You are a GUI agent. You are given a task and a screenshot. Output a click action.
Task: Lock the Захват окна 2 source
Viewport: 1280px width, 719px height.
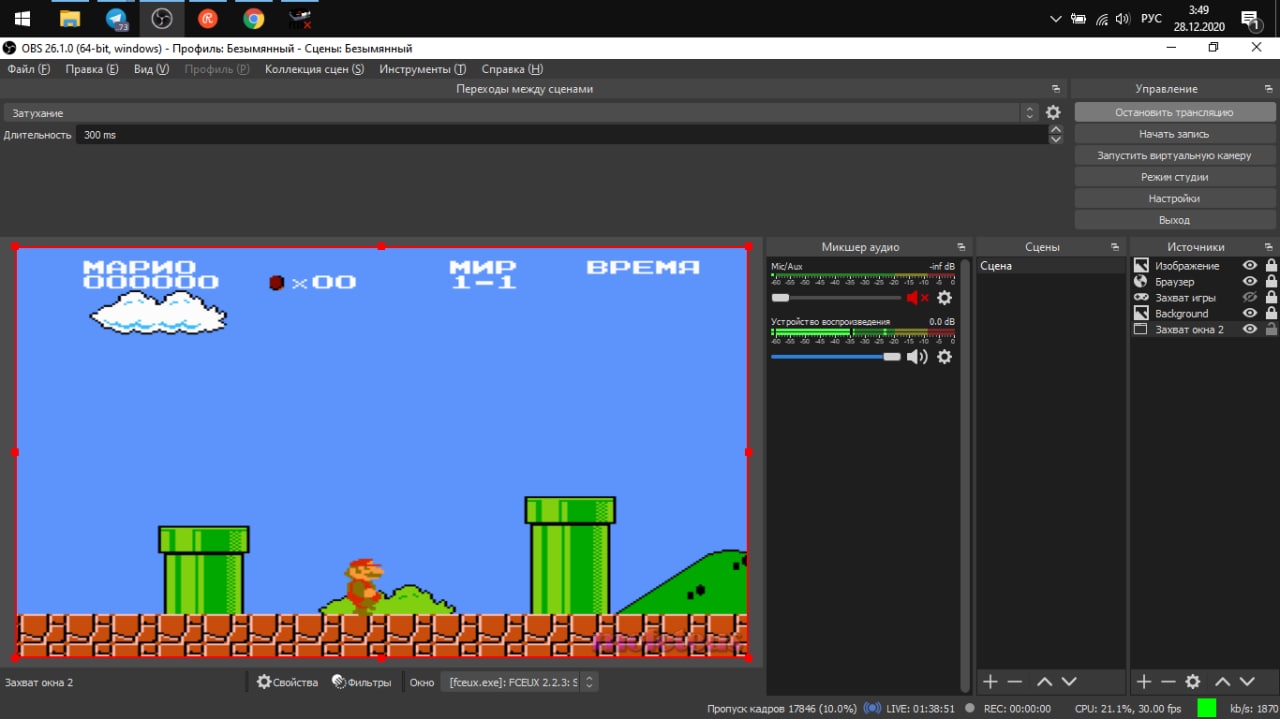(1271, 329)
